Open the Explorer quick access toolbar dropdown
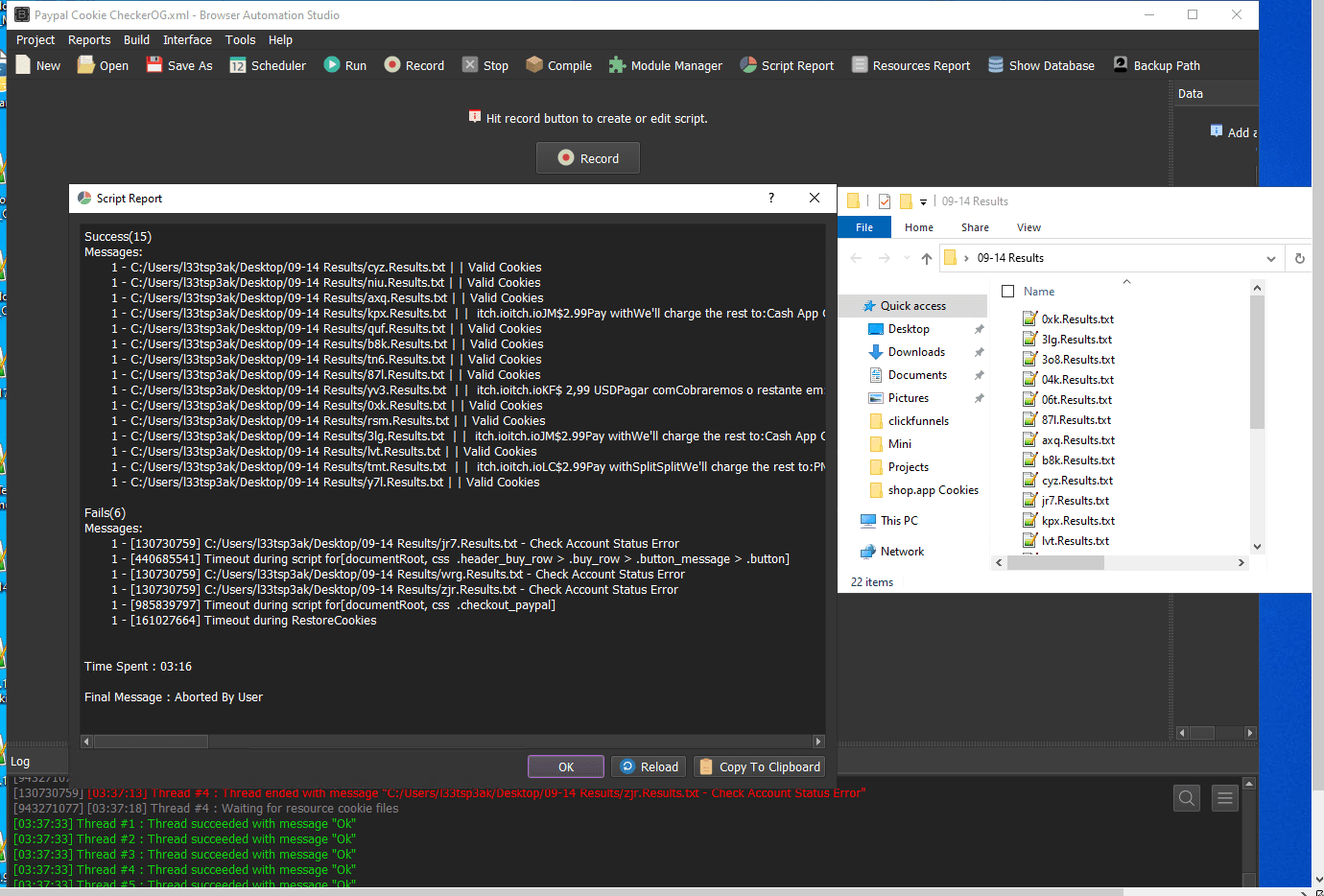 (x=923, y=201)
